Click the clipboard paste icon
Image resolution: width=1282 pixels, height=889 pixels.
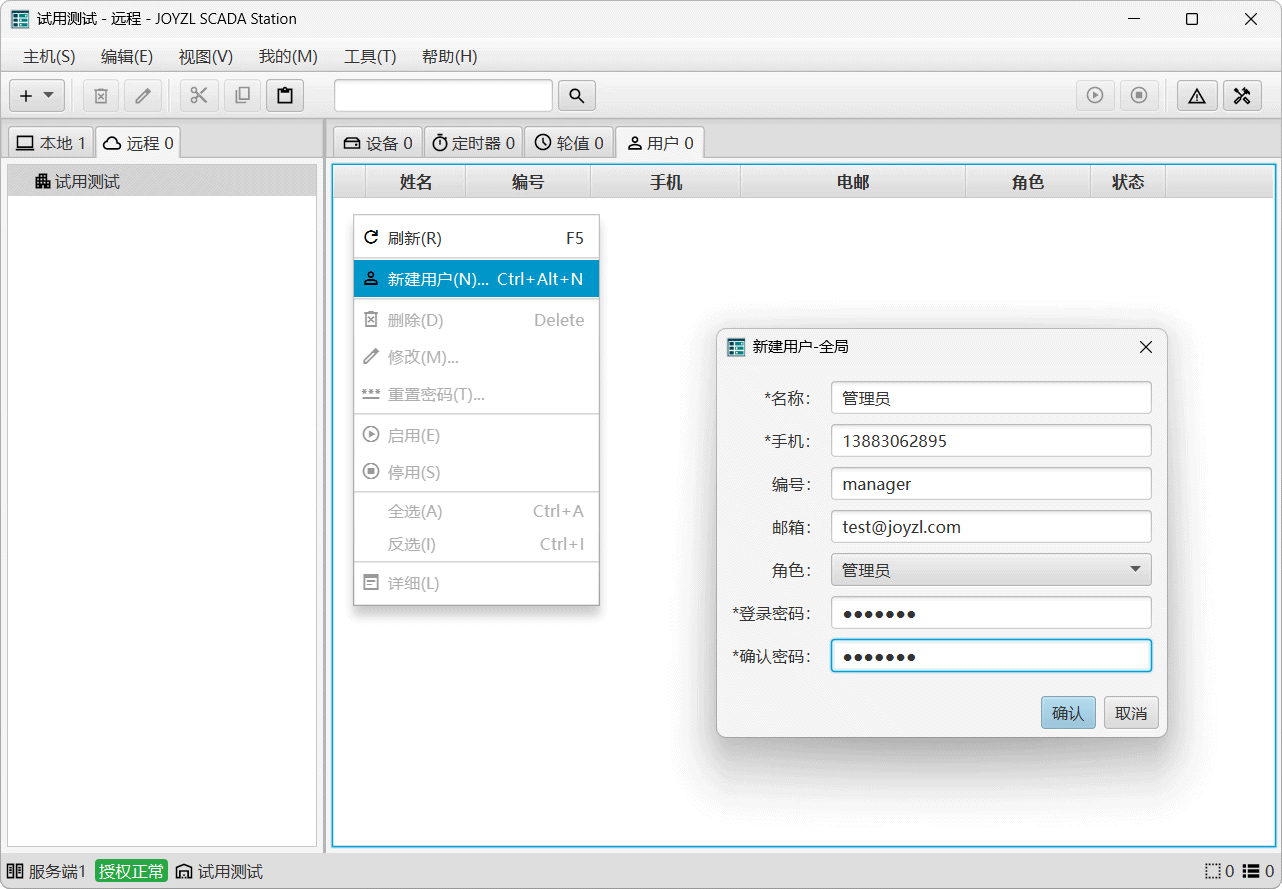pyautogui.click(x=285, y=96)
